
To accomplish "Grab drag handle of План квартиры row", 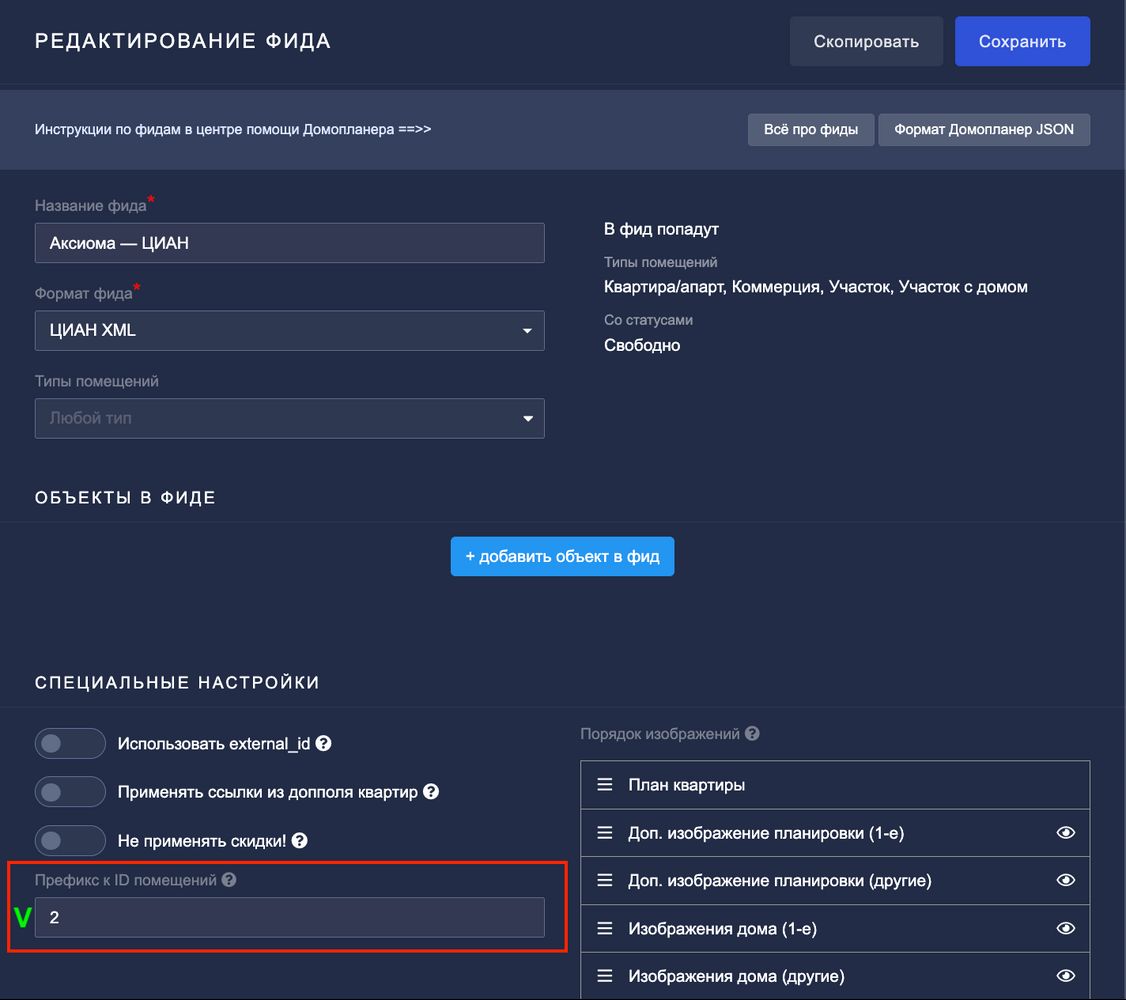I will pyautogui.click(x=605, y=785).
